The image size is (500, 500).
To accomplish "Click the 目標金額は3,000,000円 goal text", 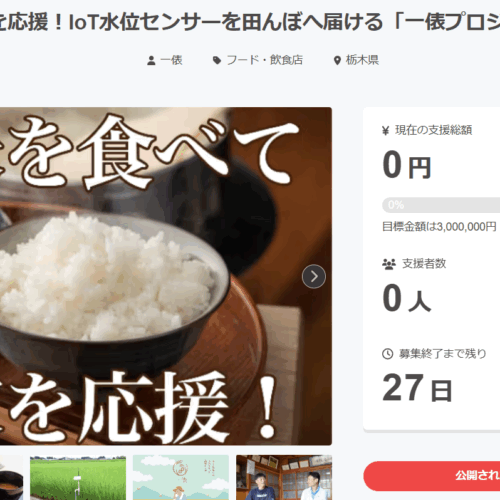I will click(x=439, y=227).
